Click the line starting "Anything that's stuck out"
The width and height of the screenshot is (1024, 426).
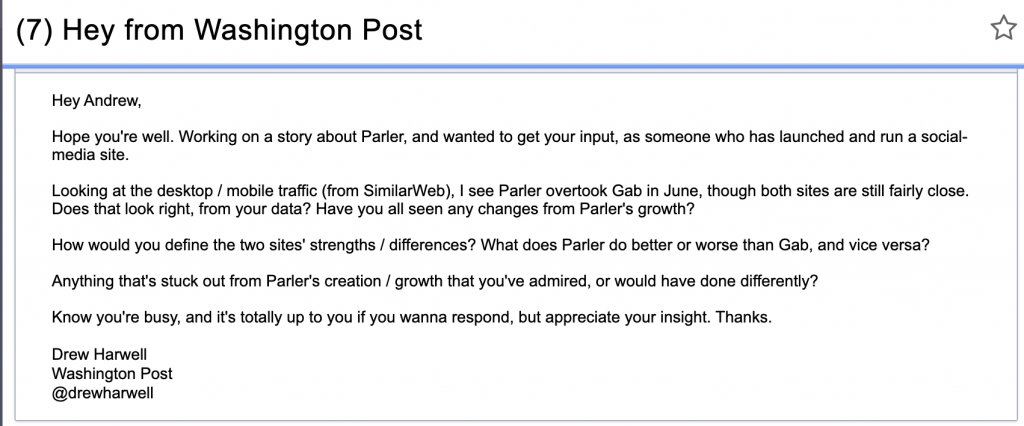click(x=435, y=281)
